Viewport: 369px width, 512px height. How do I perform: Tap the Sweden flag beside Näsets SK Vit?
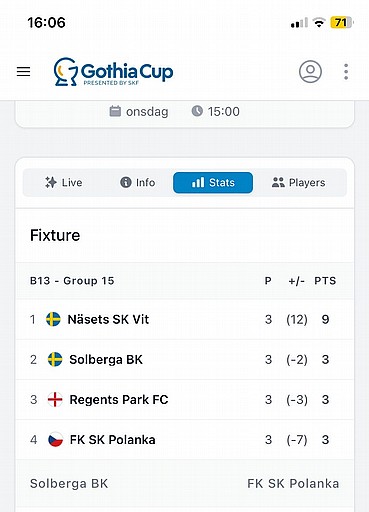point(53,319)
